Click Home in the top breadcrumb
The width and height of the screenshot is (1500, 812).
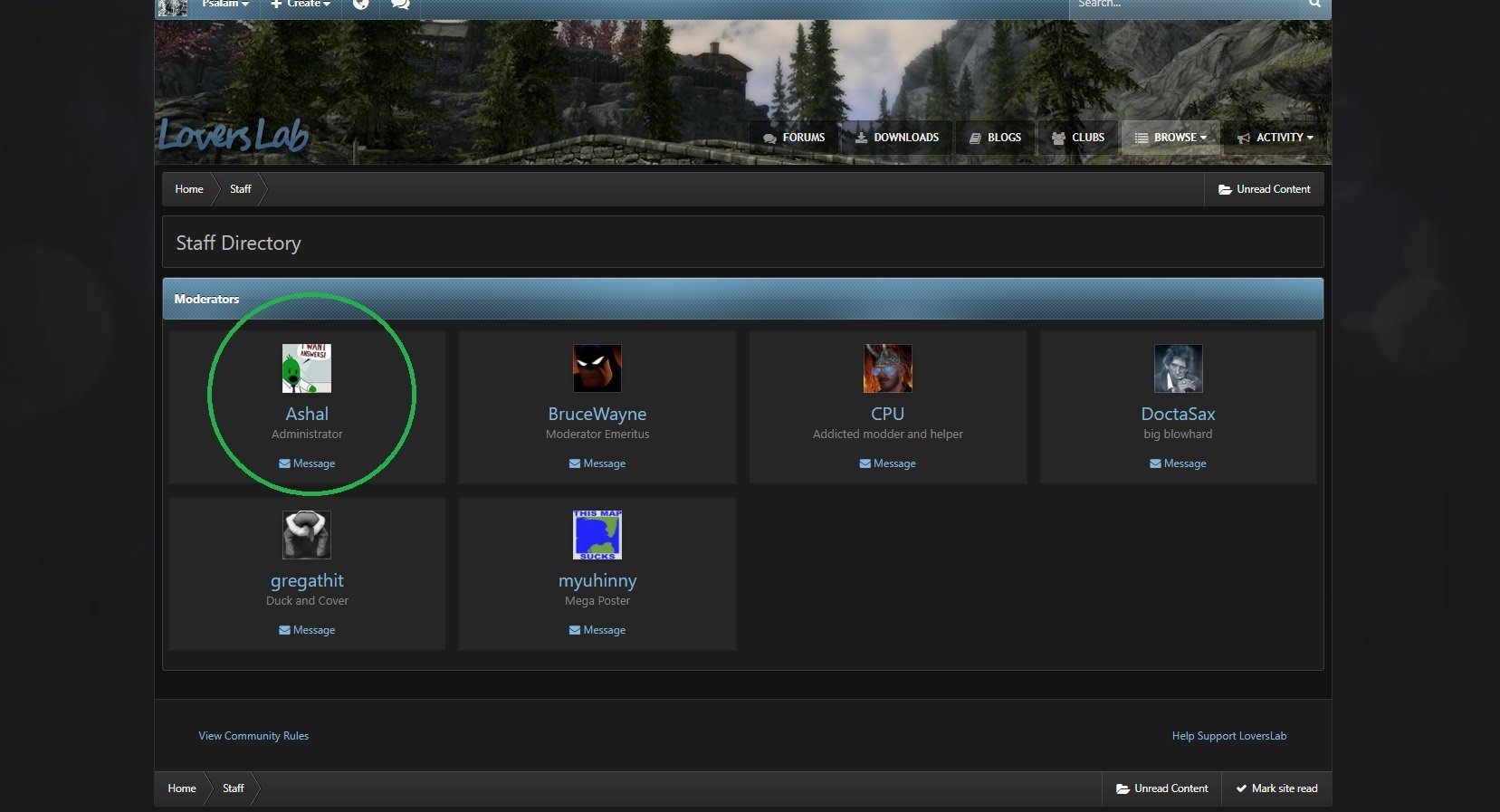point(189,189)
